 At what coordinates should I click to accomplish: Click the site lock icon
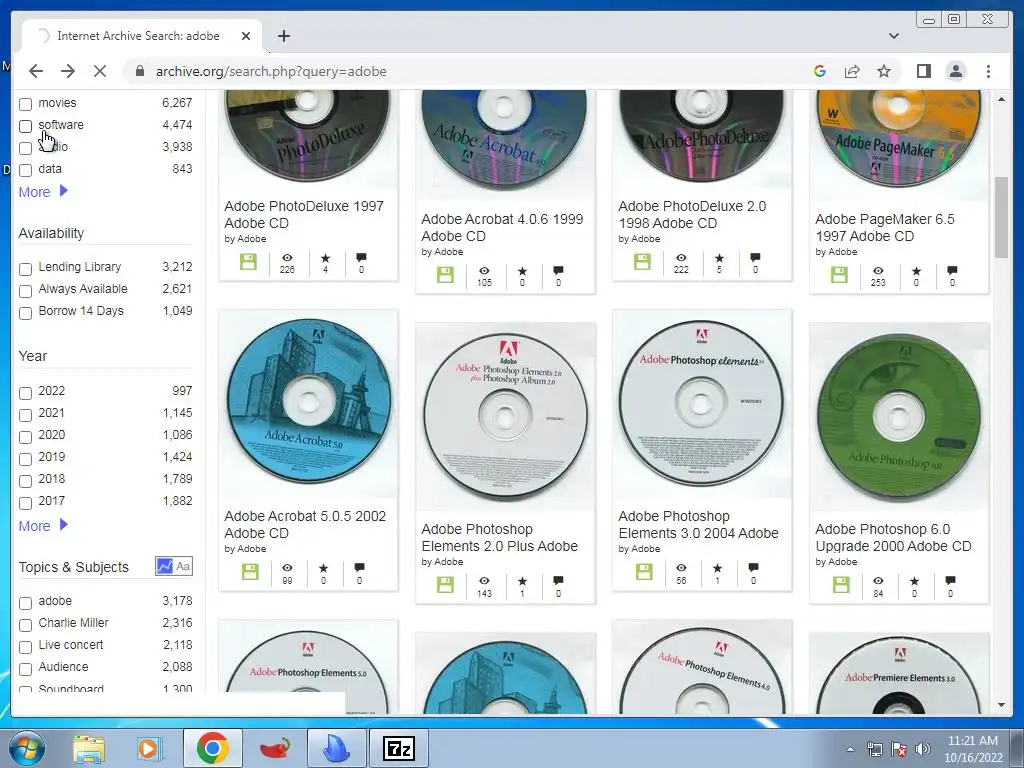pyautogui.click(x=139, y=71)
